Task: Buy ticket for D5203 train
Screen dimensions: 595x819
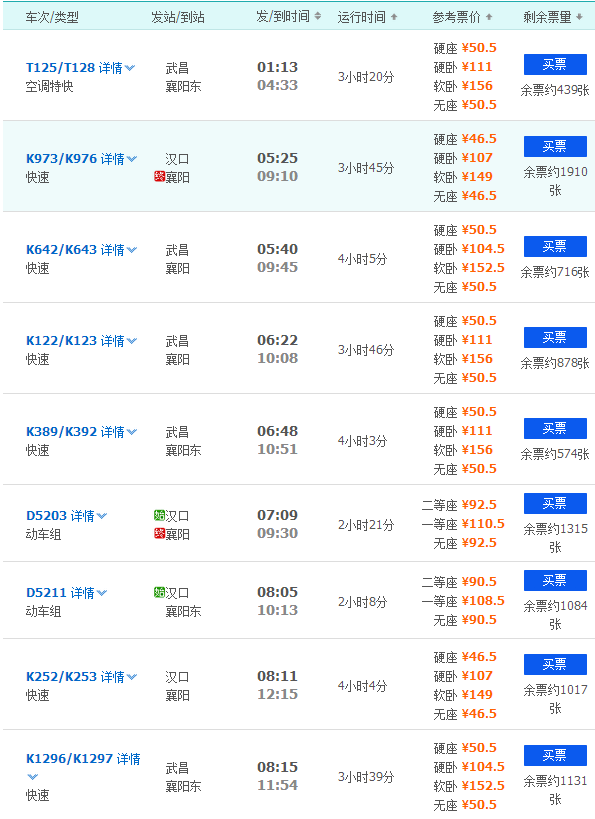Action: pyautogui.click(x=555, y=503)
